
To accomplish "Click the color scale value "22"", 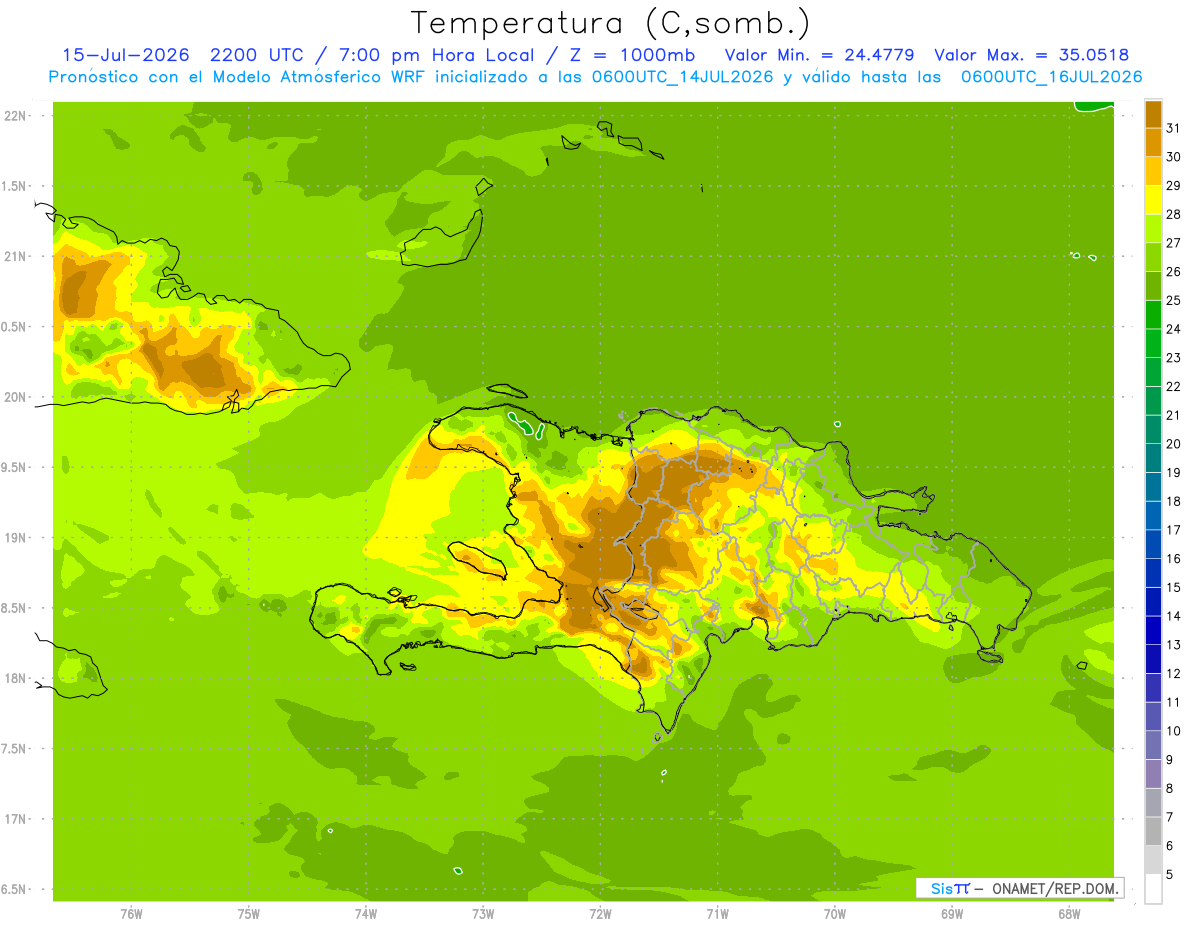I will pos(1174,386).
